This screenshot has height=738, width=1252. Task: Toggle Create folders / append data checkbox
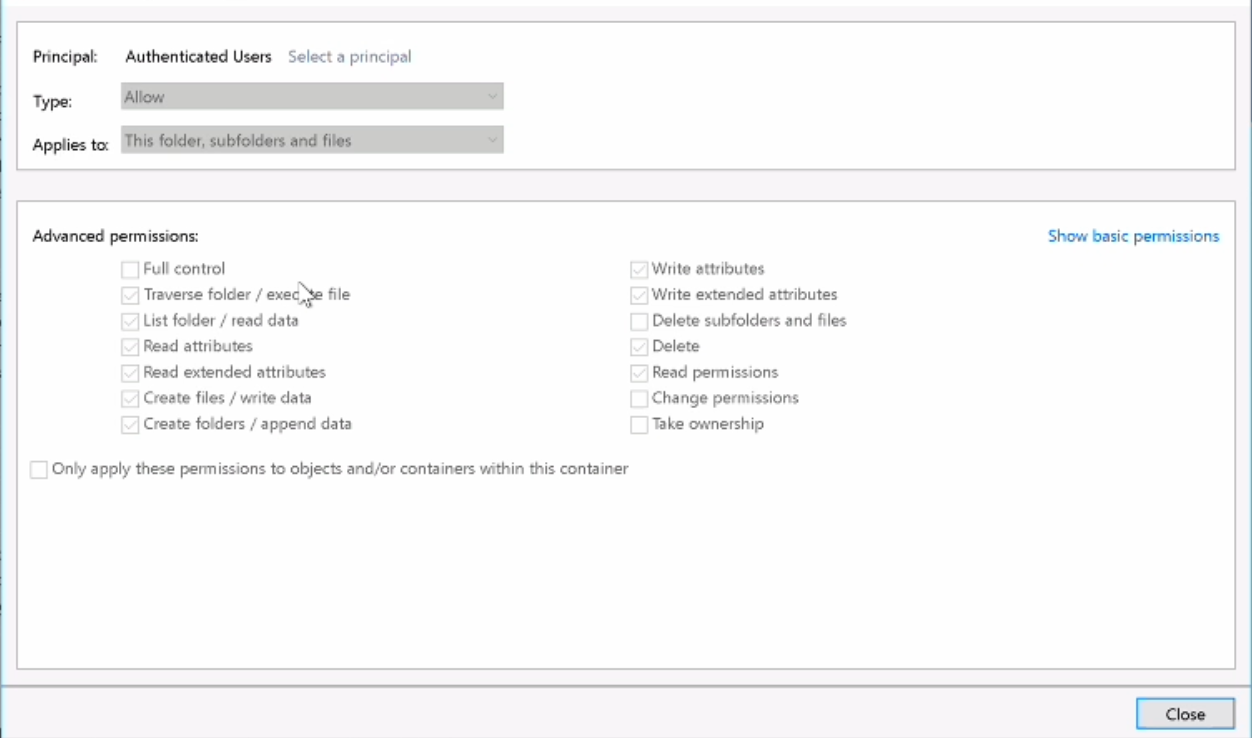click(x=130, y=425)
